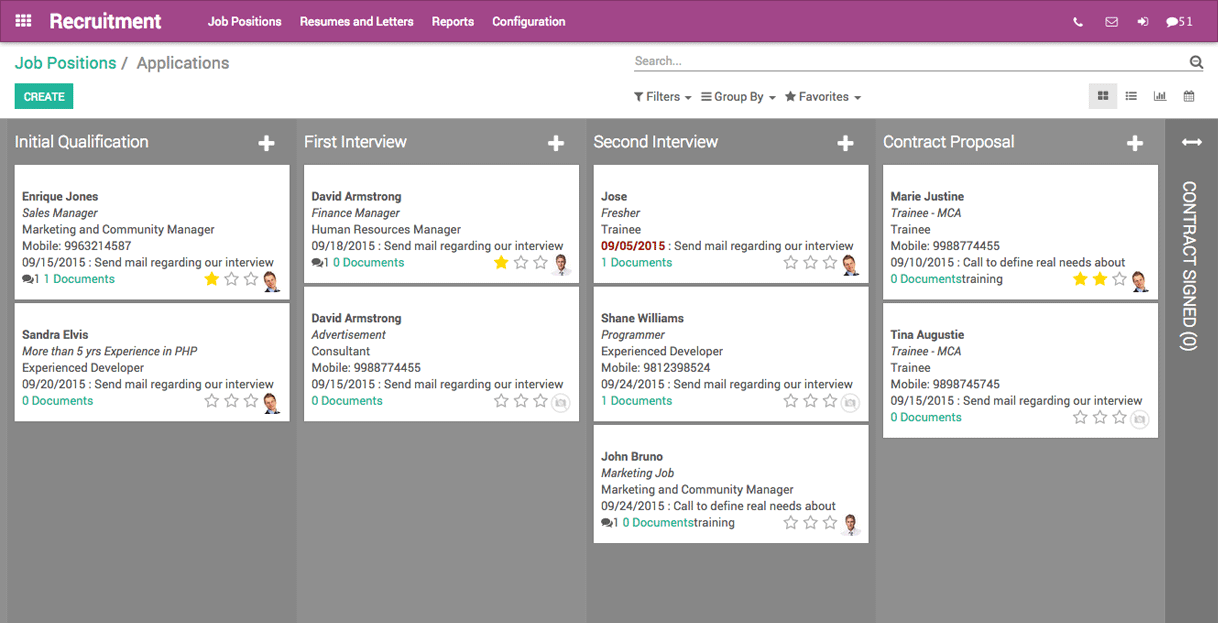This screenshot has width=1218, height=623.
Task: Open the graph view
Action: pyautogui.click(x=1160, y=96)
